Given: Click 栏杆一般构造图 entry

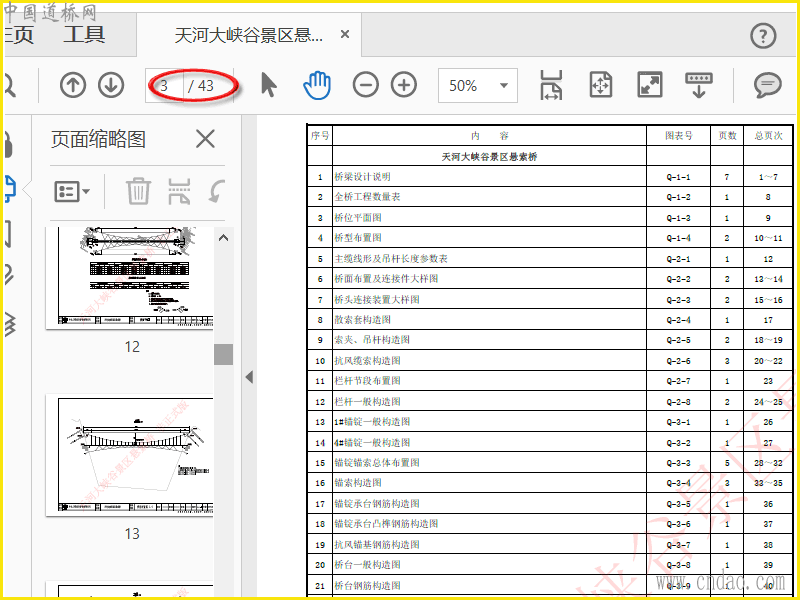Looking at the screenshot, I should [x=367, y=402].
